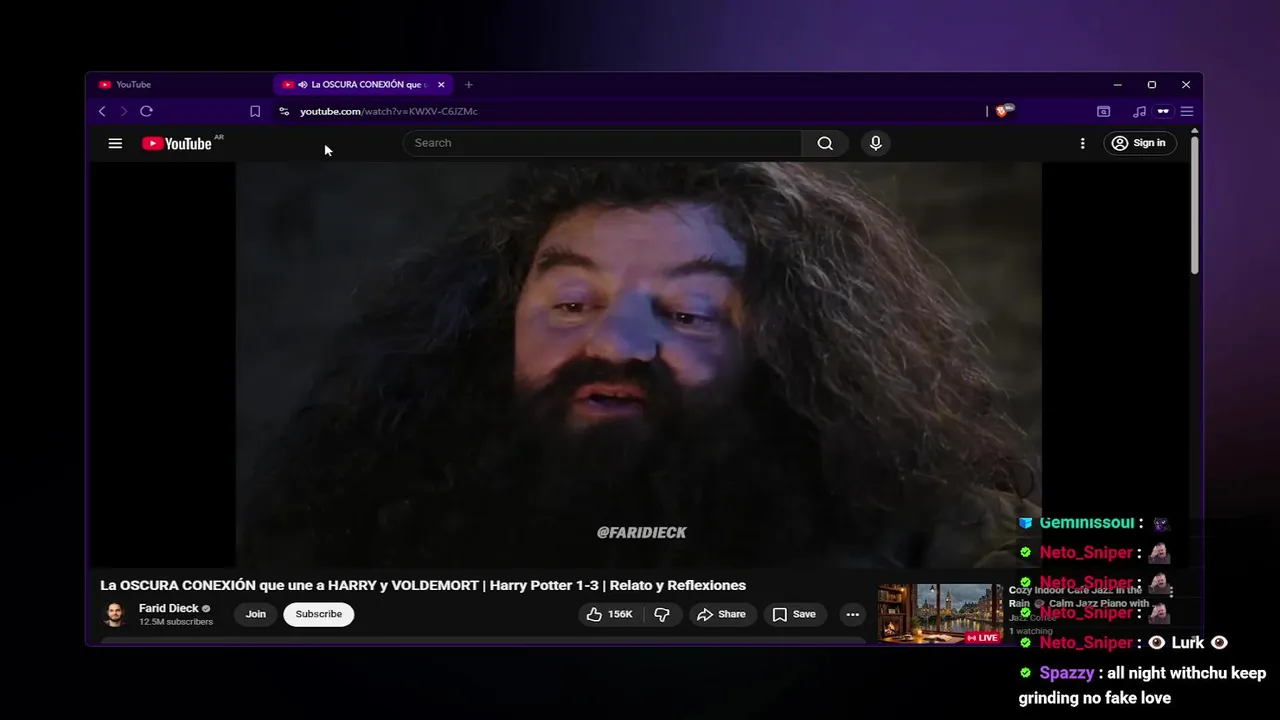Open the browser main menu

click(1187, 111)
